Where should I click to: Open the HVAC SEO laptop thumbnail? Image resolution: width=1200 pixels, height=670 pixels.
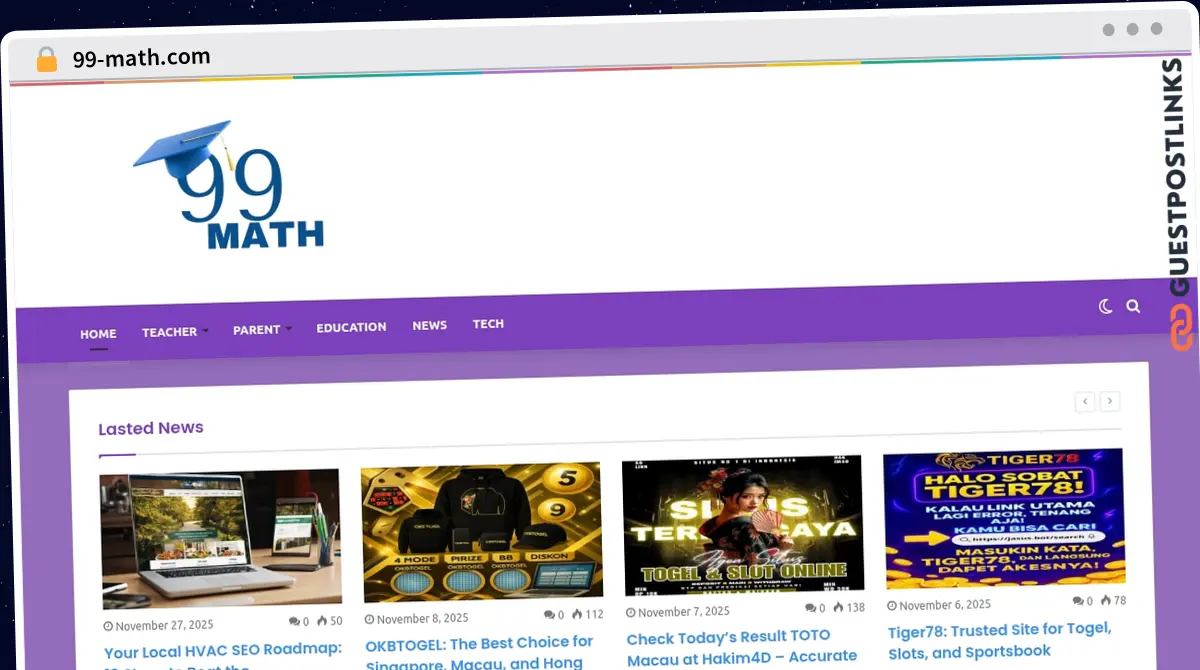[221, 539]
